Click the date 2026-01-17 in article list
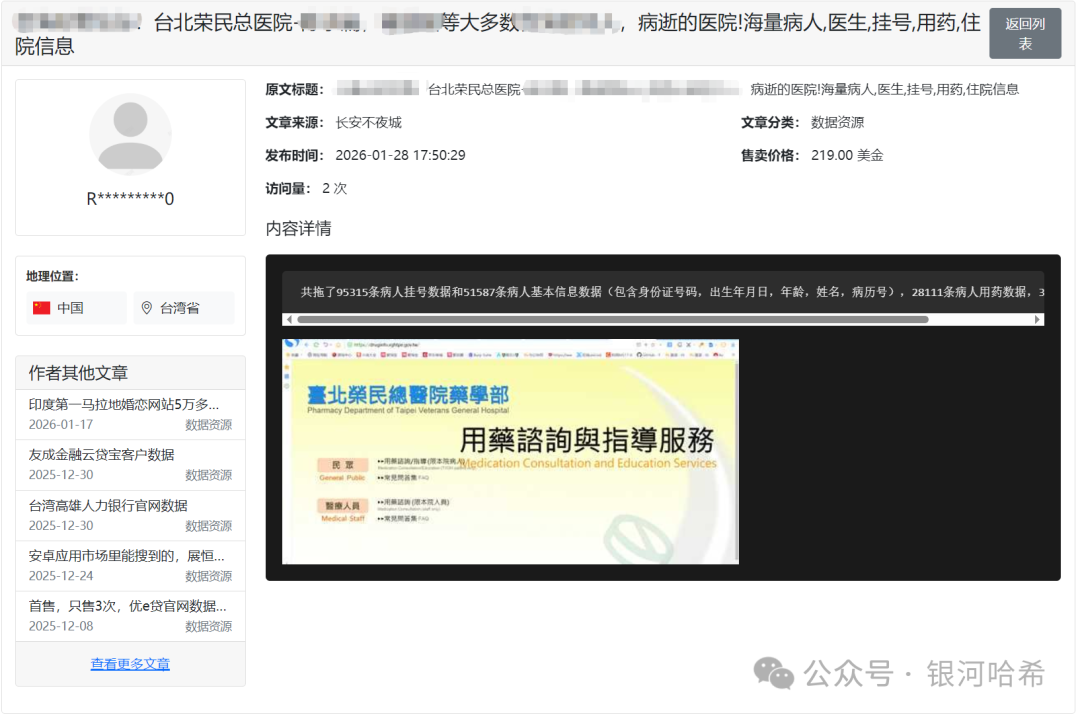The height and width of the screenshot is (717, 1080). click(x=61, y=425)
